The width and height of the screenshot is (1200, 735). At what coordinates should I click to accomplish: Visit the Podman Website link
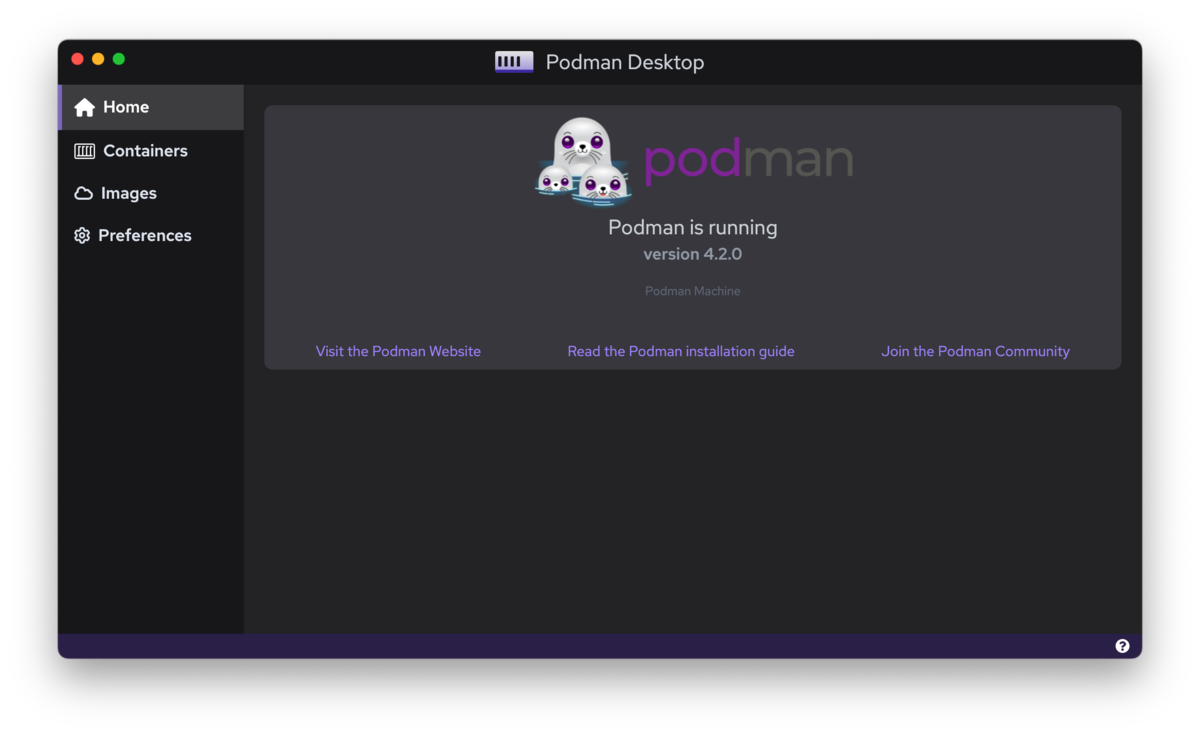coord(398,351)
